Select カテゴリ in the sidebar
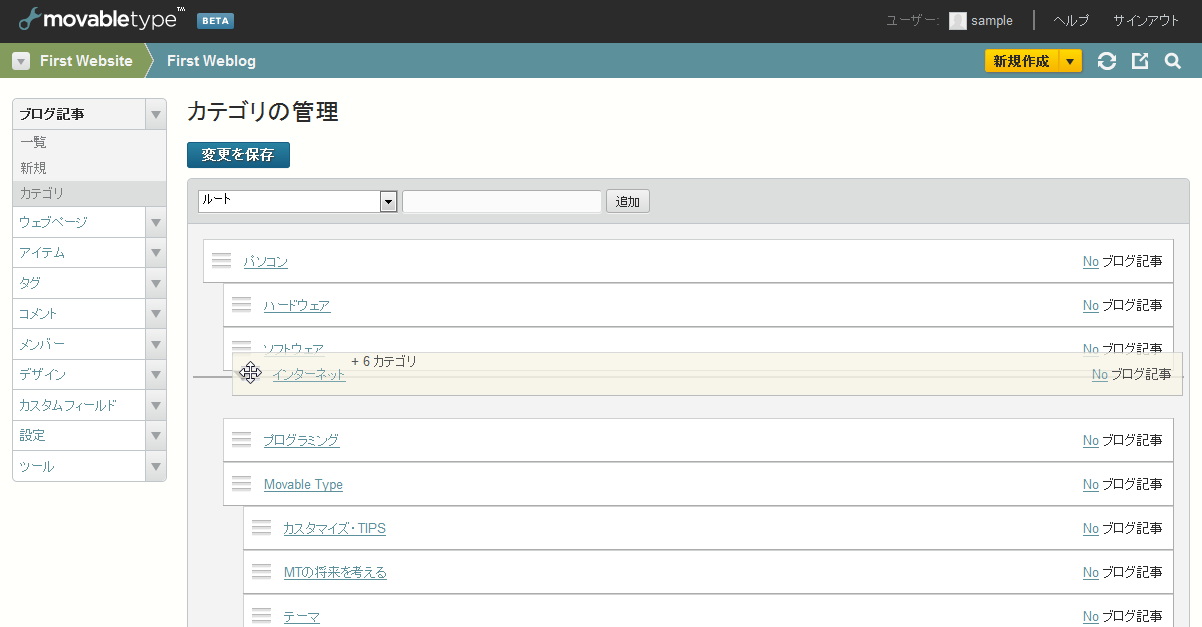 pyautogui.click(x=42, y=193)
